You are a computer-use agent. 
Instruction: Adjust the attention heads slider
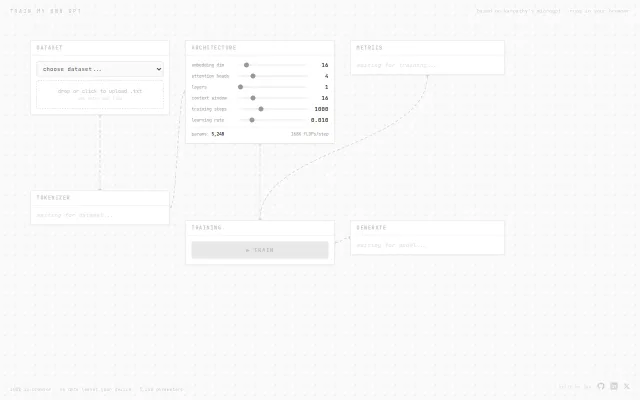(273, 76)
